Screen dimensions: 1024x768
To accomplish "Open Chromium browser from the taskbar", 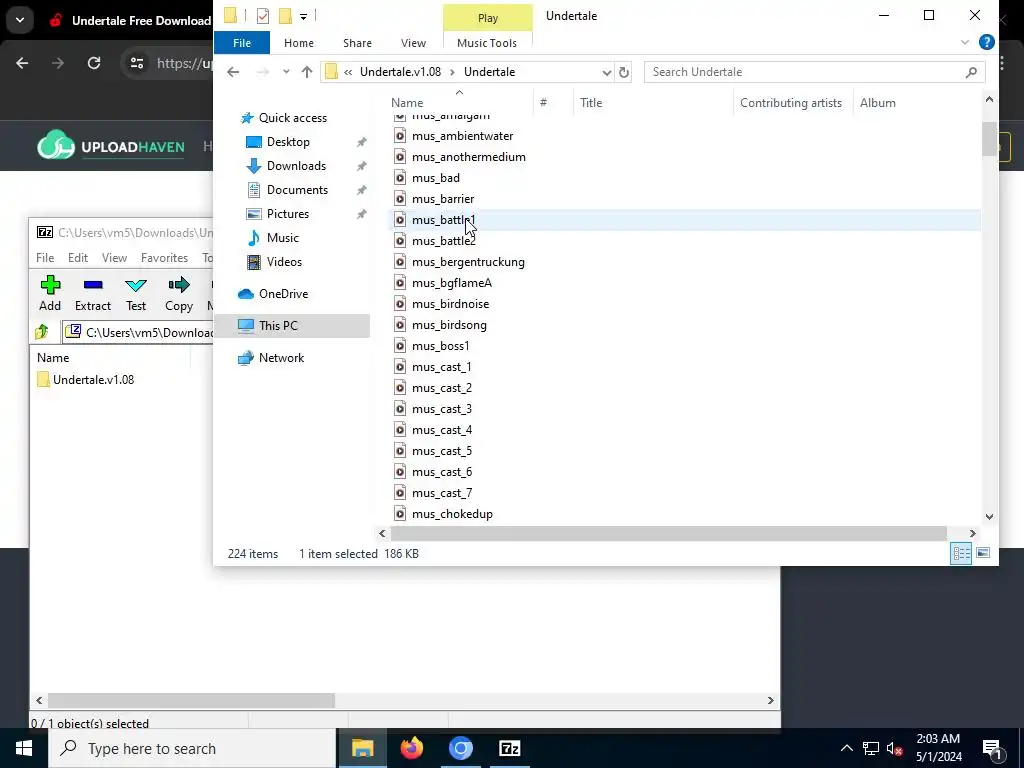I will click(460, 748).
